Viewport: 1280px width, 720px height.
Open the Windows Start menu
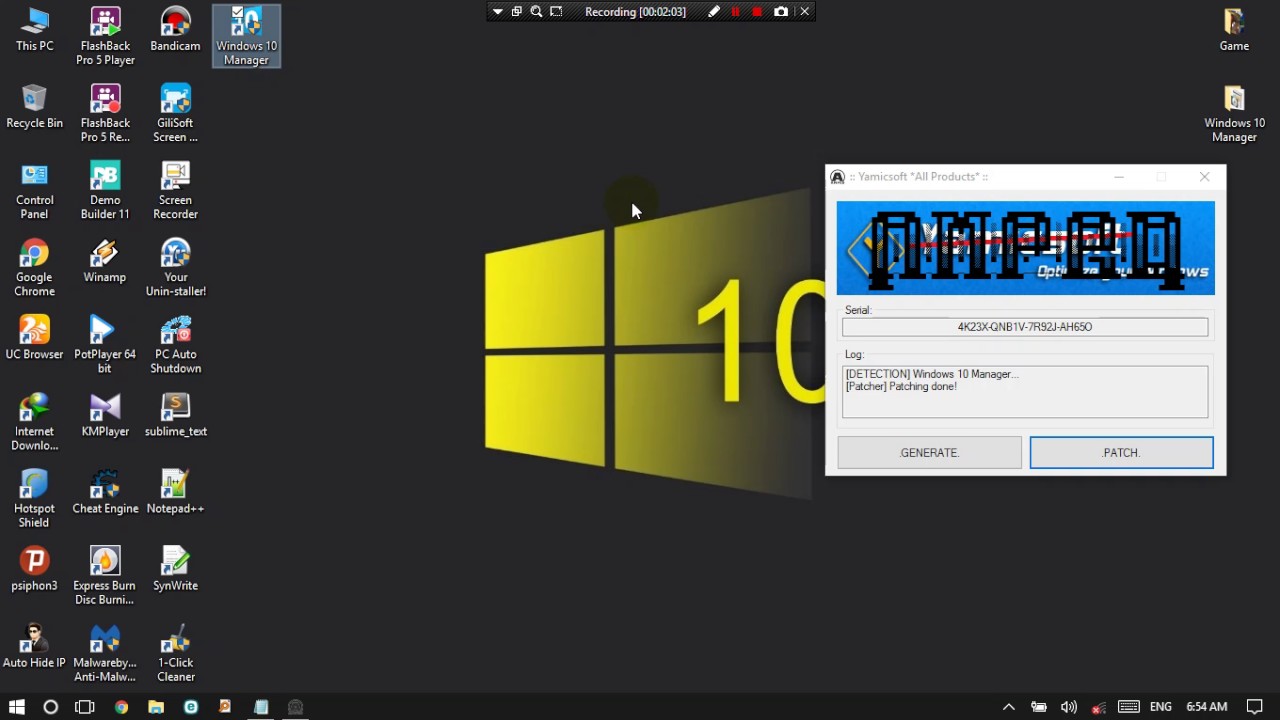tap(16, 707)
